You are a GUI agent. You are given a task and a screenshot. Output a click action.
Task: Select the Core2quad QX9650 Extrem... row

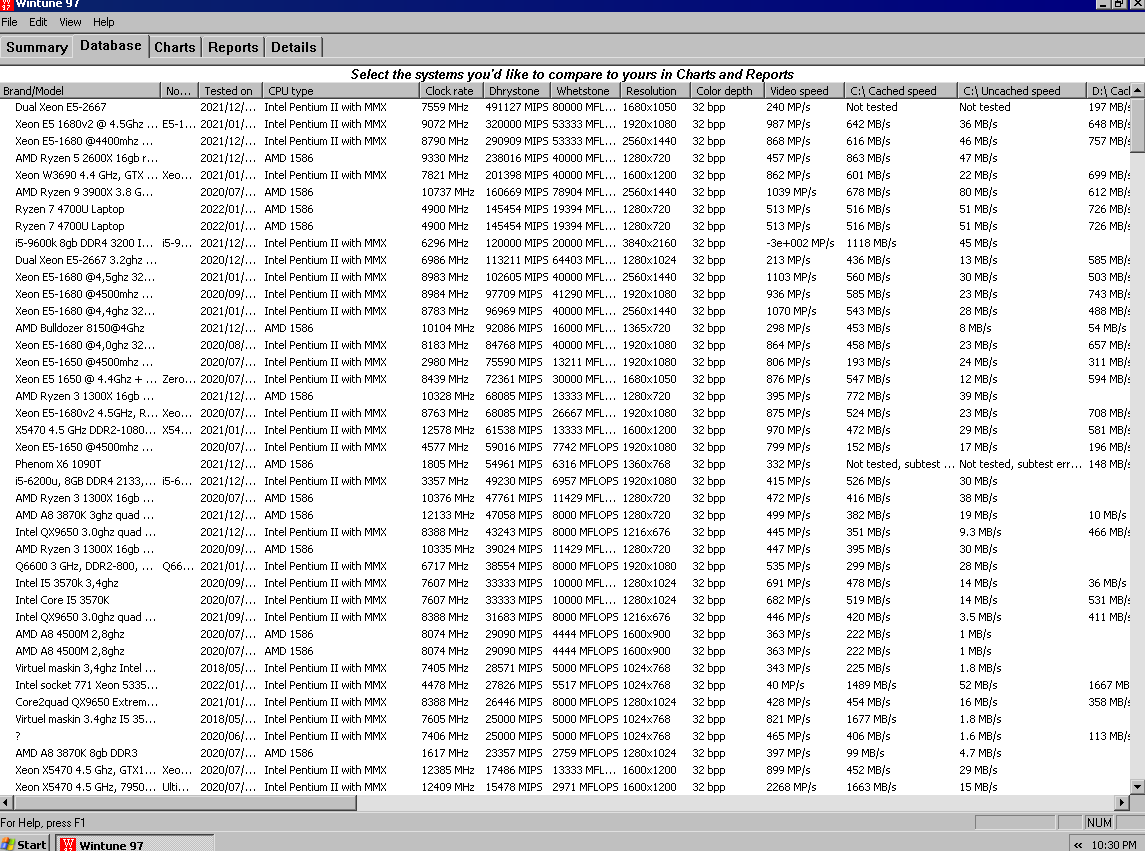point(565,702)
